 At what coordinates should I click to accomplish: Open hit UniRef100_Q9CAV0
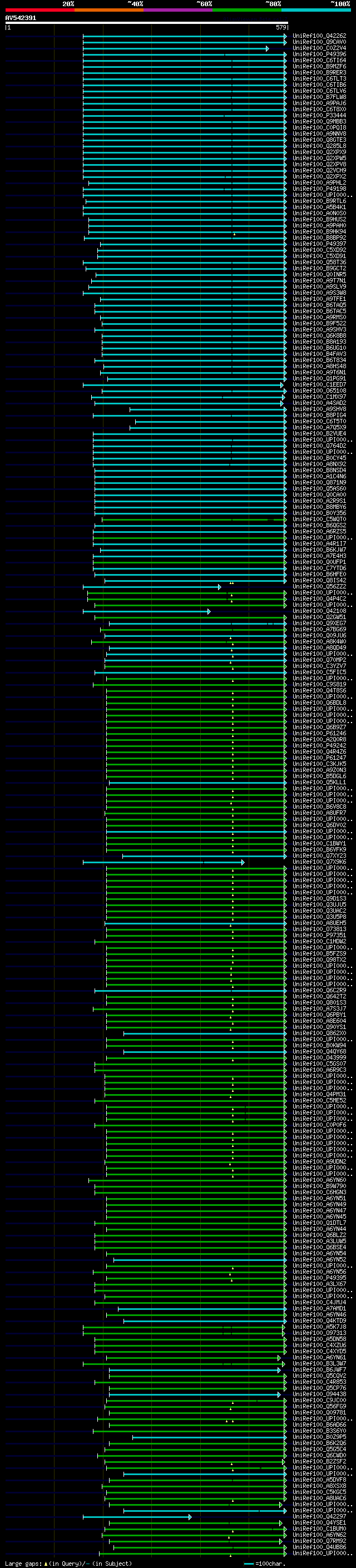tap(319, 42)
